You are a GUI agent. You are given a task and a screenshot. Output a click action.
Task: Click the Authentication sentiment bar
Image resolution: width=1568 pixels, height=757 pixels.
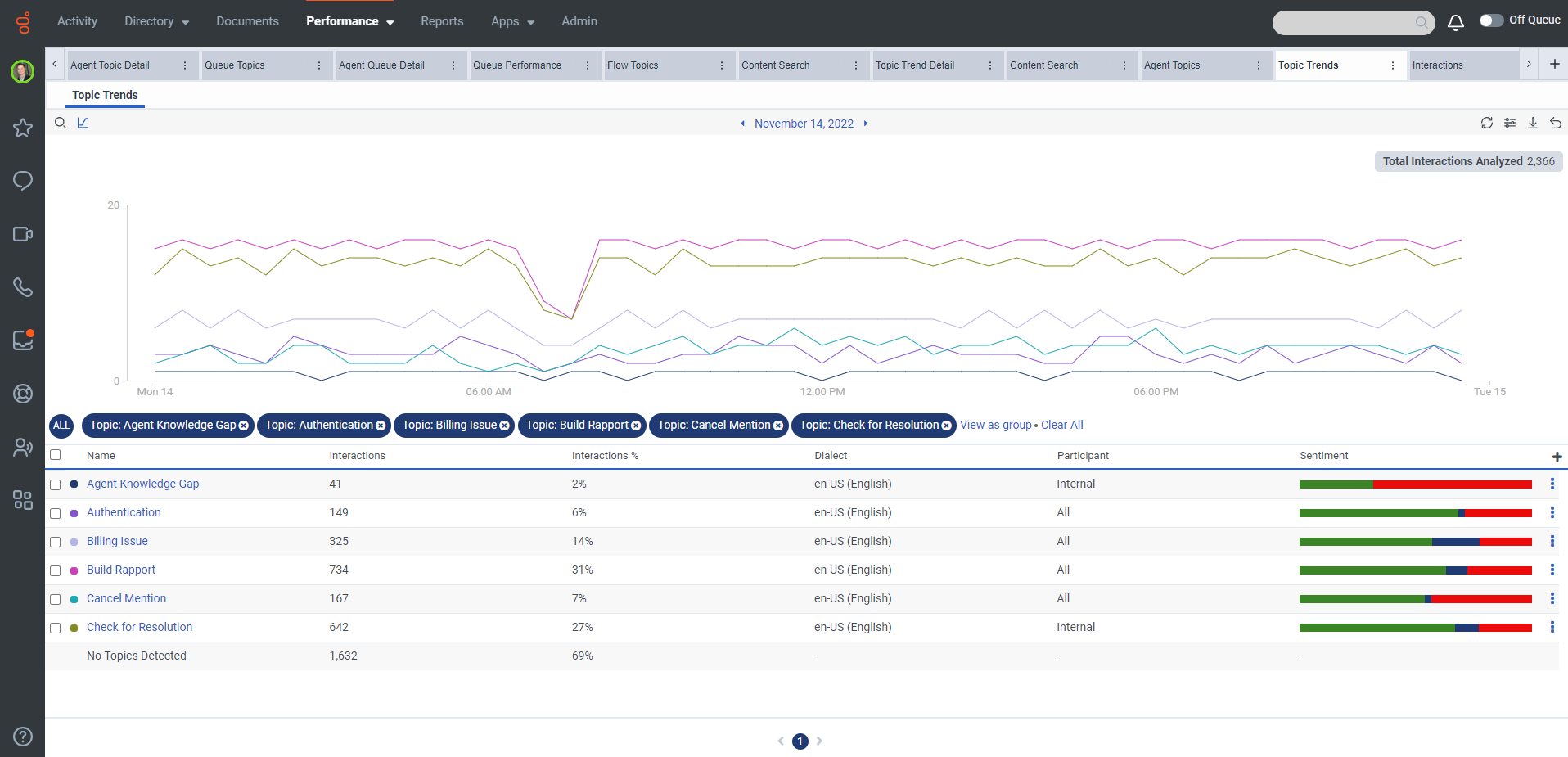1415,513
